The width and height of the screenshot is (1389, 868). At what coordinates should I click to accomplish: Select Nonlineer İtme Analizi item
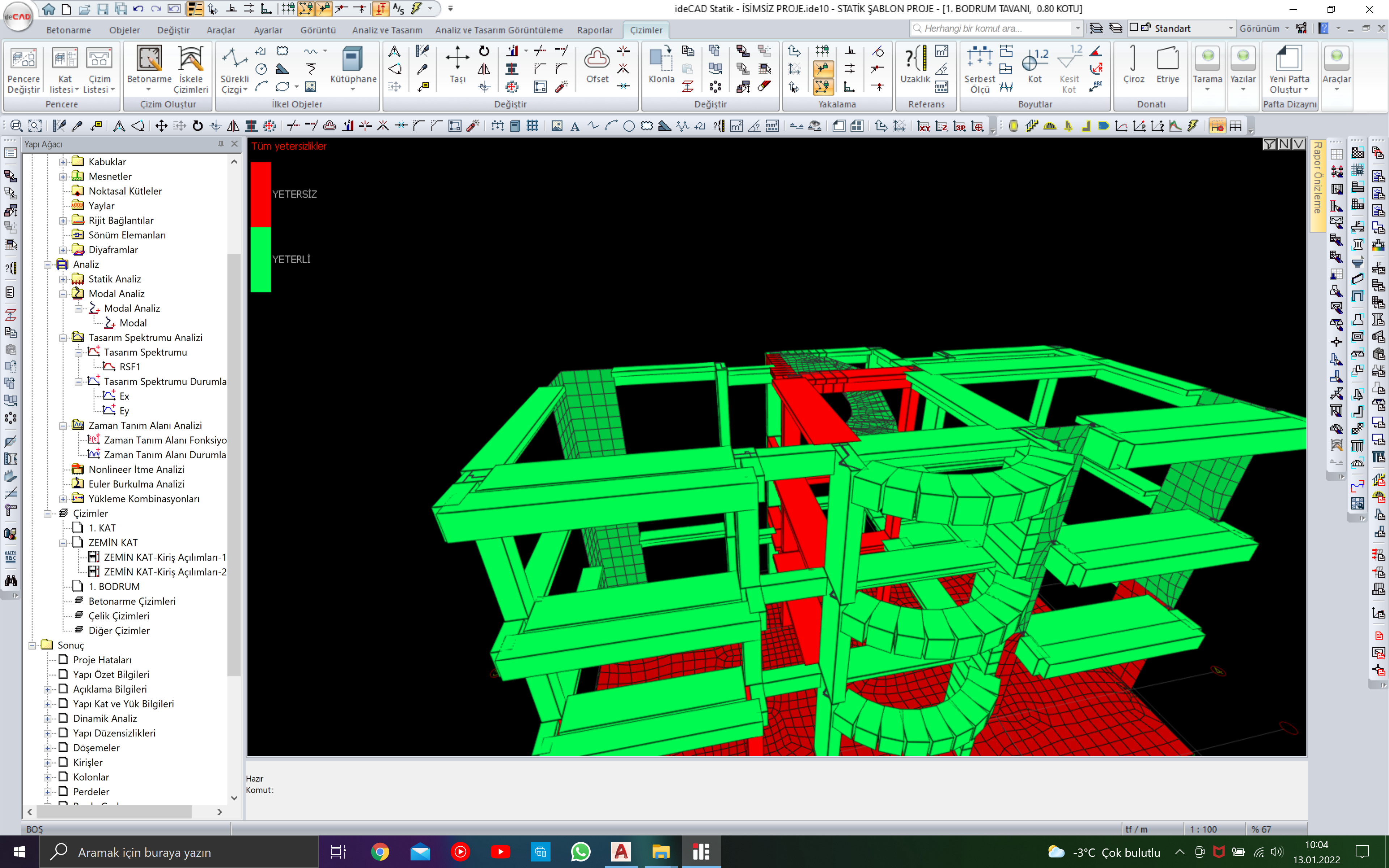[x=136, y=469]
